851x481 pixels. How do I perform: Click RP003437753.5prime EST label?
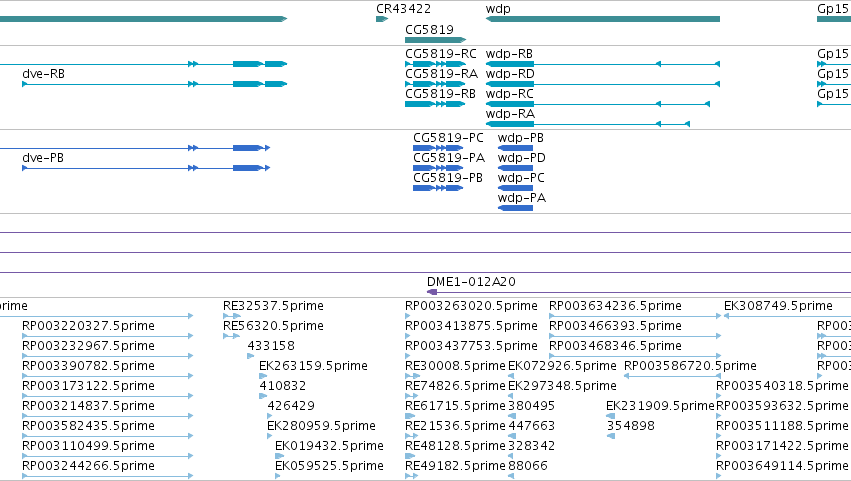click(471, 346)
